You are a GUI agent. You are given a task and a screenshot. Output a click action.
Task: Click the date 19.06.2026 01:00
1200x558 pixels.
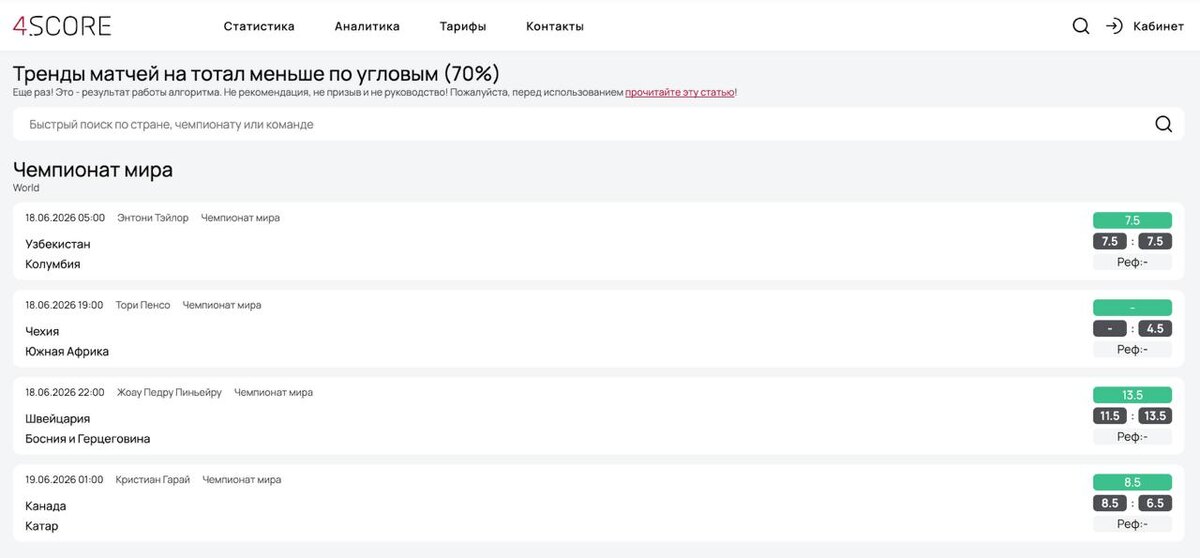click(x=64, y=480)
